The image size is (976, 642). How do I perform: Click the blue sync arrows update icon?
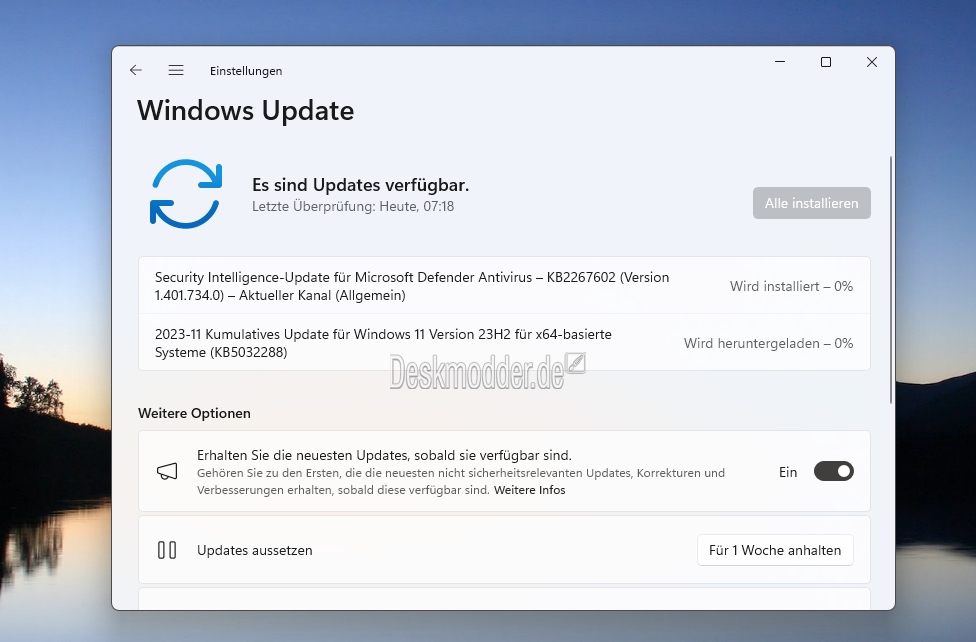185,194
